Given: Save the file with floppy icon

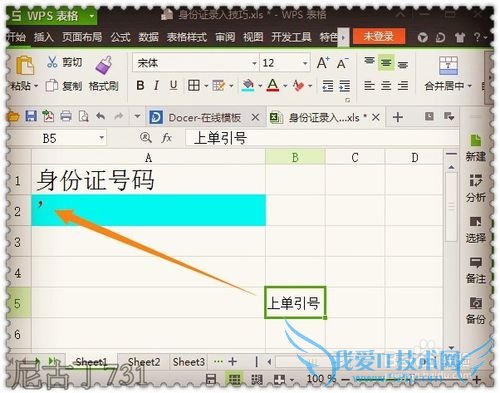Looking at the screenshot, I should click(31, 116).
